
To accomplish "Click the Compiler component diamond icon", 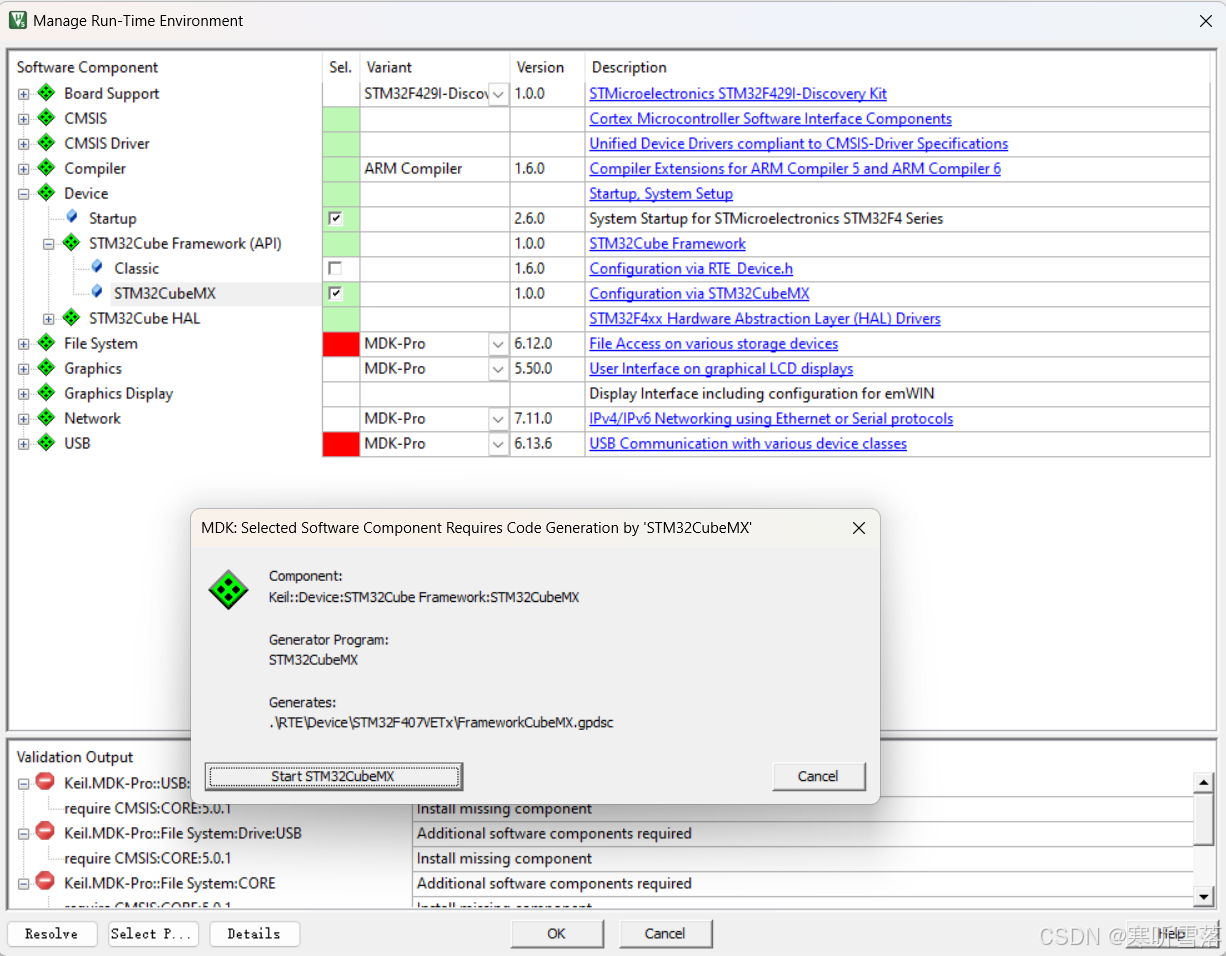I will 46,168.
